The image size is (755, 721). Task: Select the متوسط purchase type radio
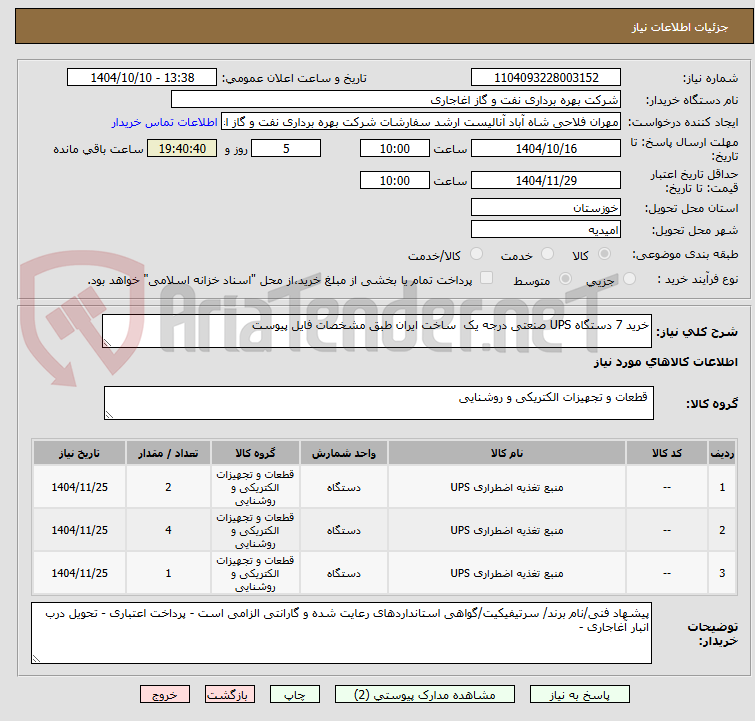pyautogui.click(x=565, y=278)
